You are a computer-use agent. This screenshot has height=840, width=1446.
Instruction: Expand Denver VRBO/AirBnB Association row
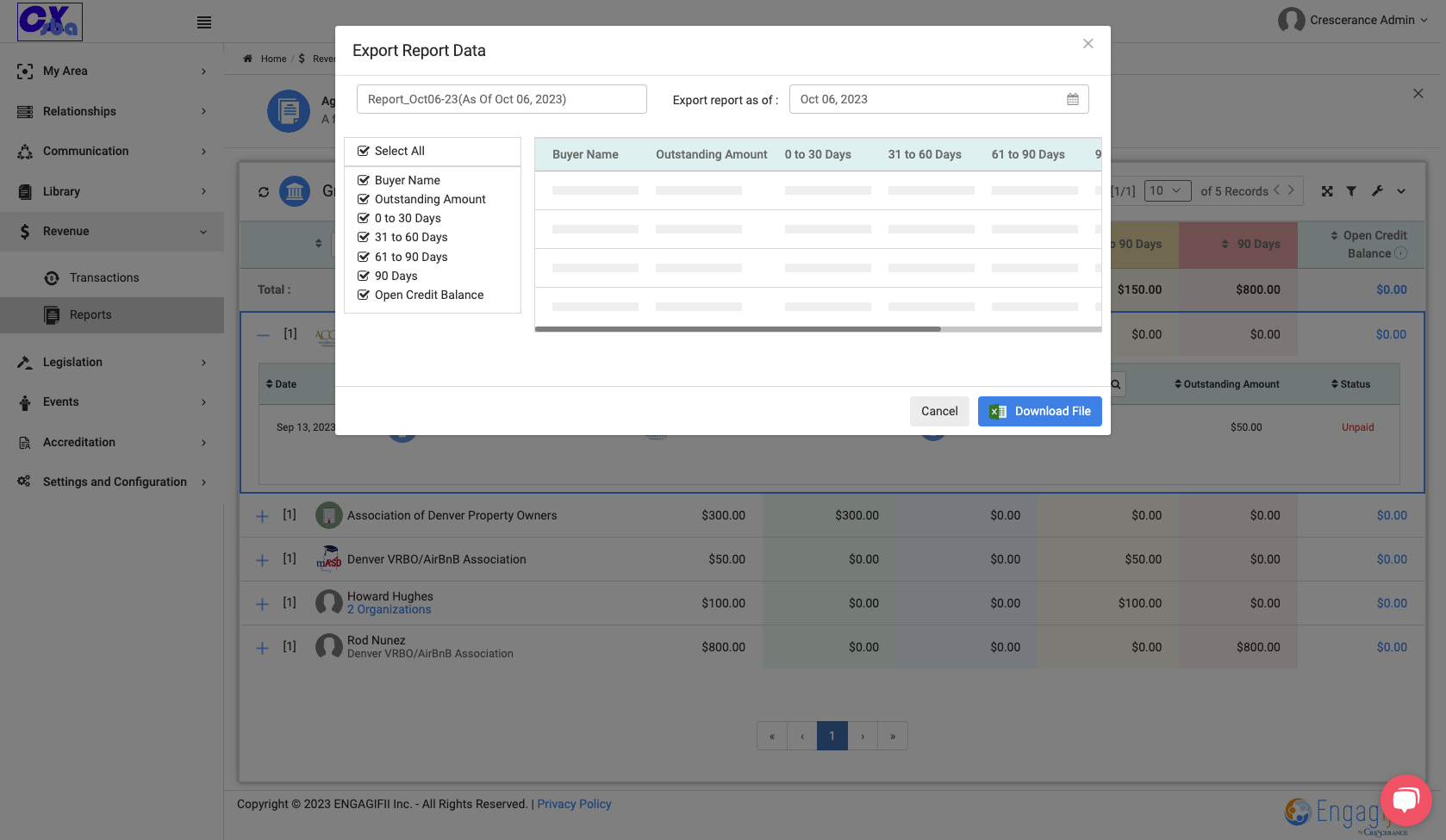(263, 560)
